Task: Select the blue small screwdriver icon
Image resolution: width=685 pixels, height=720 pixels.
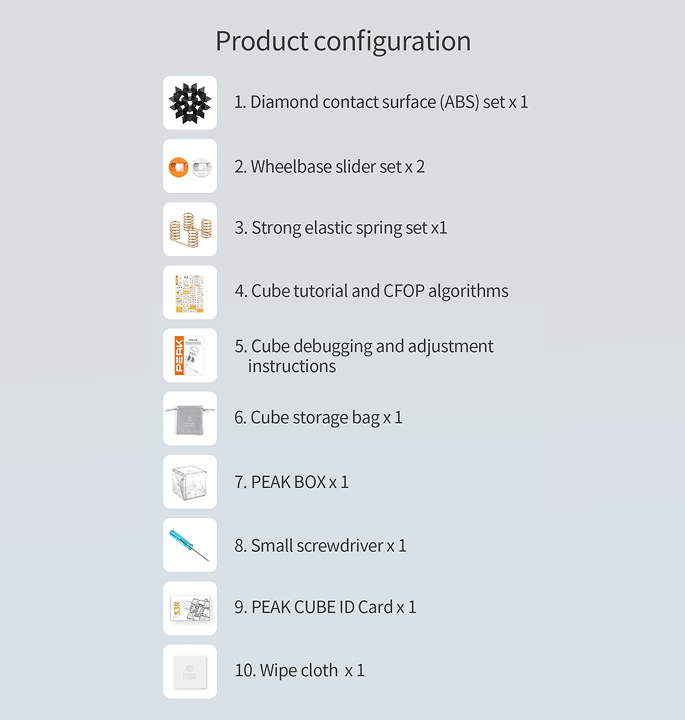Action: coord(190,545)
